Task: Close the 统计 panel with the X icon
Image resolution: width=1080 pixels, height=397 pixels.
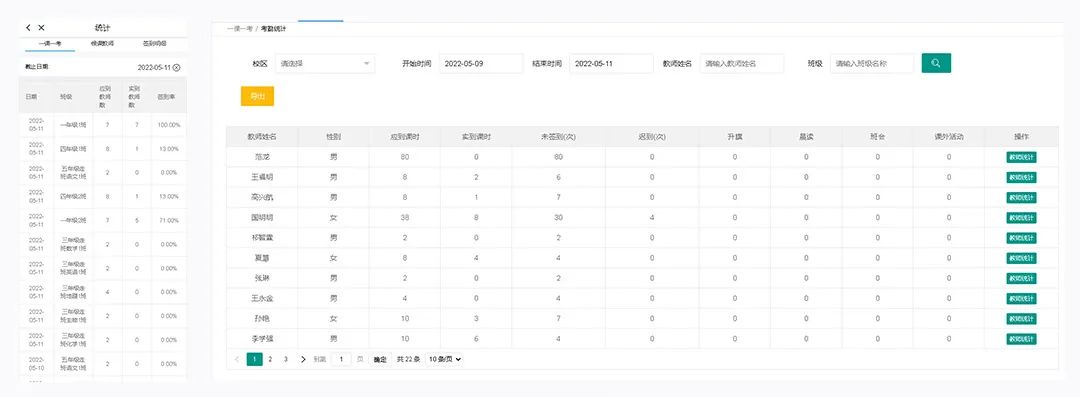Action: 41,28
